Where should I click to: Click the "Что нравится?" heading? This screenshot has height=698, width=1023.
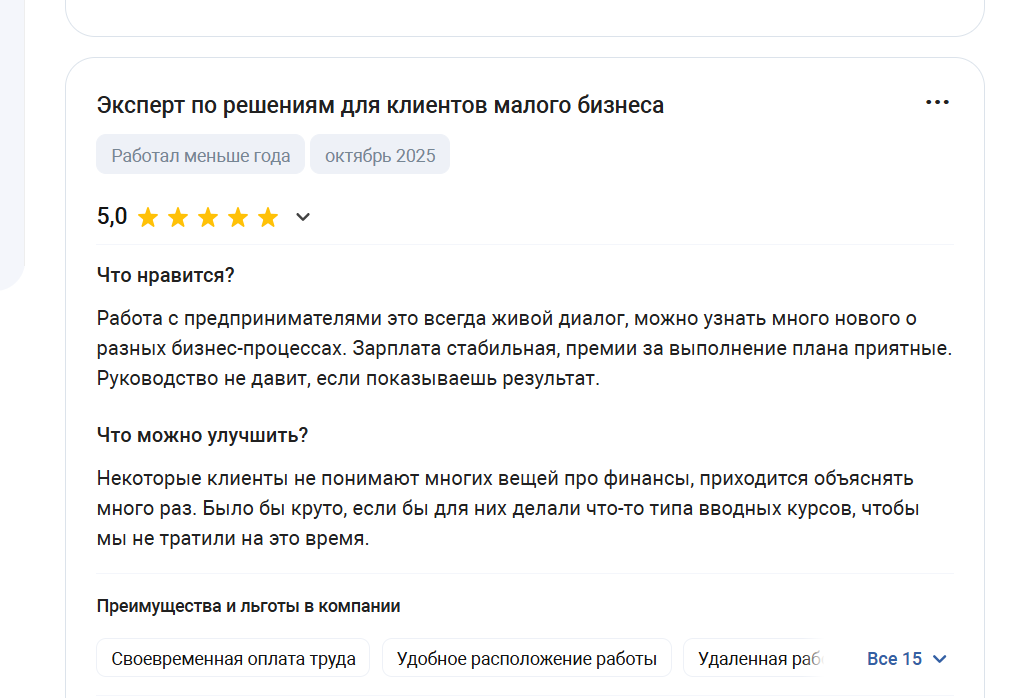165,275
